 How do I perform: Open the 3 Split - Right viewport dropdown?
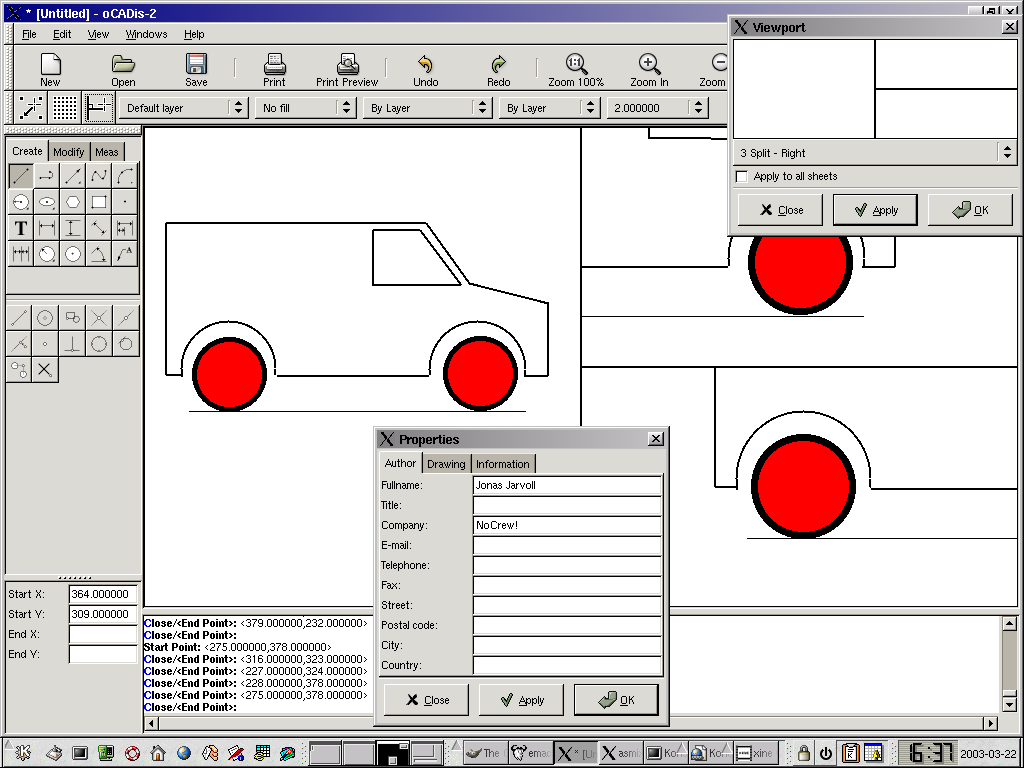[875, 153]
